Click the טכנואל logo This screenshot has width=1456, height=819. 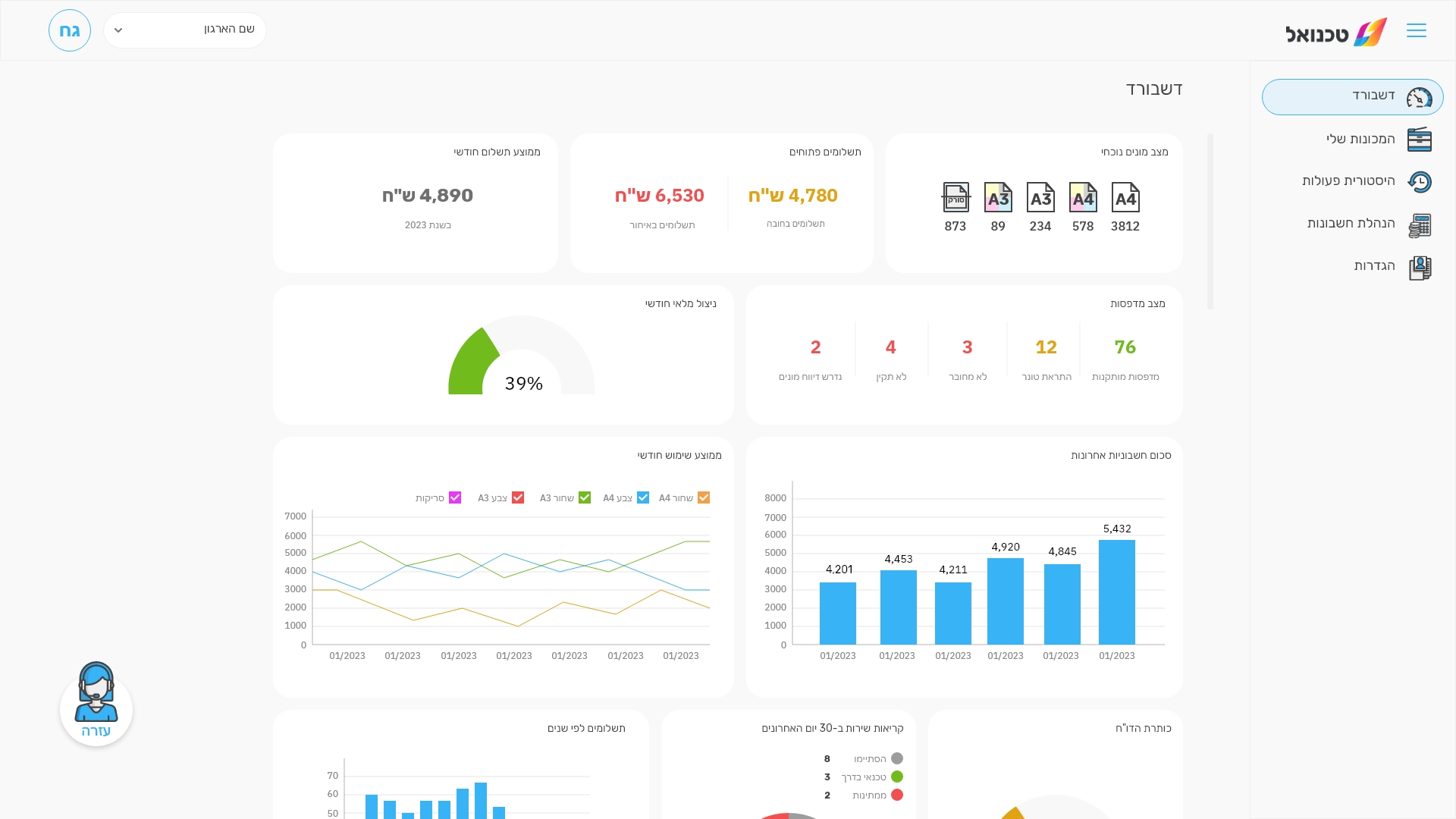(1336, 33)
